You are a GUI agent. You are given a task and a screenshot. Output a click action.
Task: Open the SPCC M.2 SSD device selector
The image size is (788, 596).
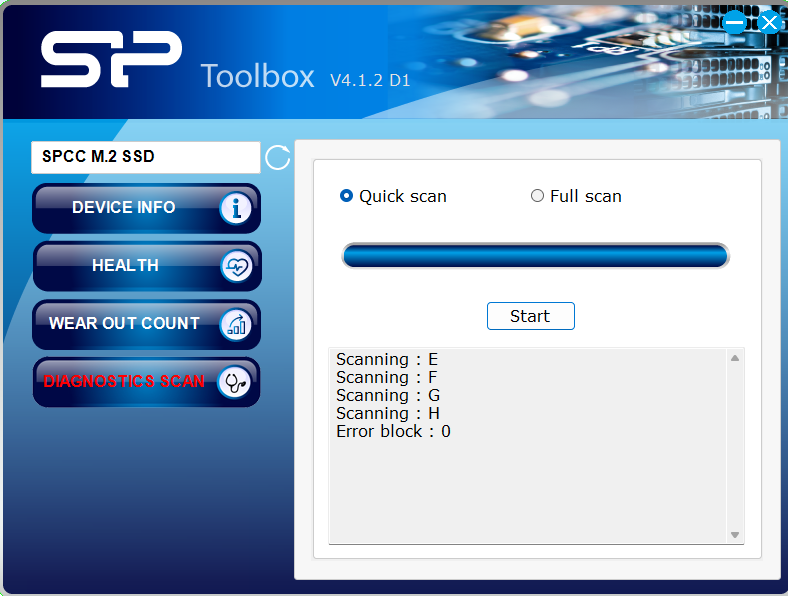pyautogui.click(x=146, y=157)
